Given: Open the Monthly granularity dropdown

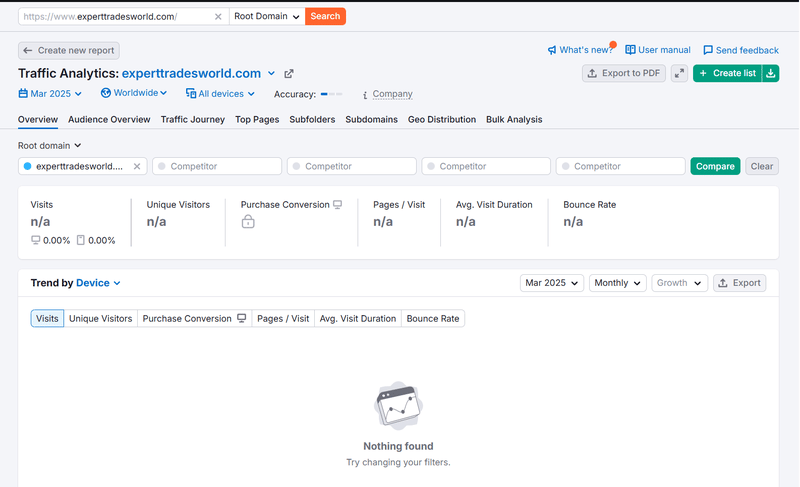Looking at the screenshot, I should pos(617,283).
